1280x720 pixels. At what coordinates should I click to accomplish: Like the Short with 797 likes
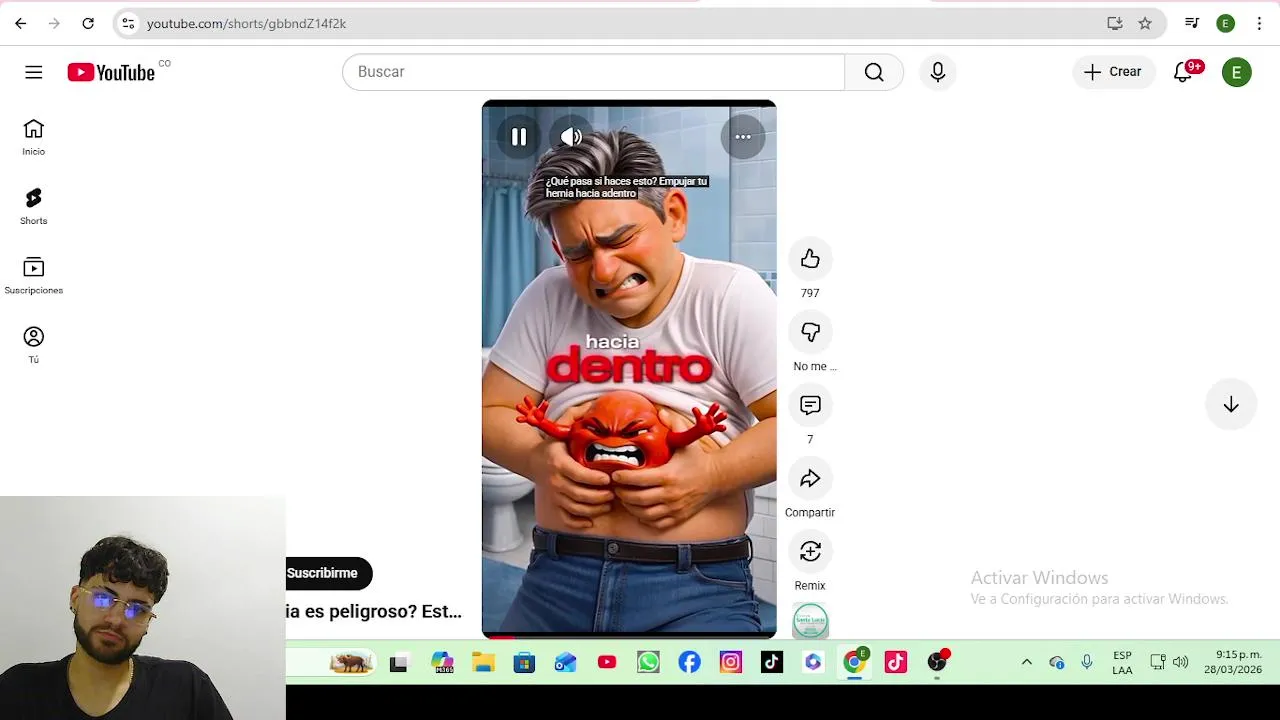click(x=810, y=259)
